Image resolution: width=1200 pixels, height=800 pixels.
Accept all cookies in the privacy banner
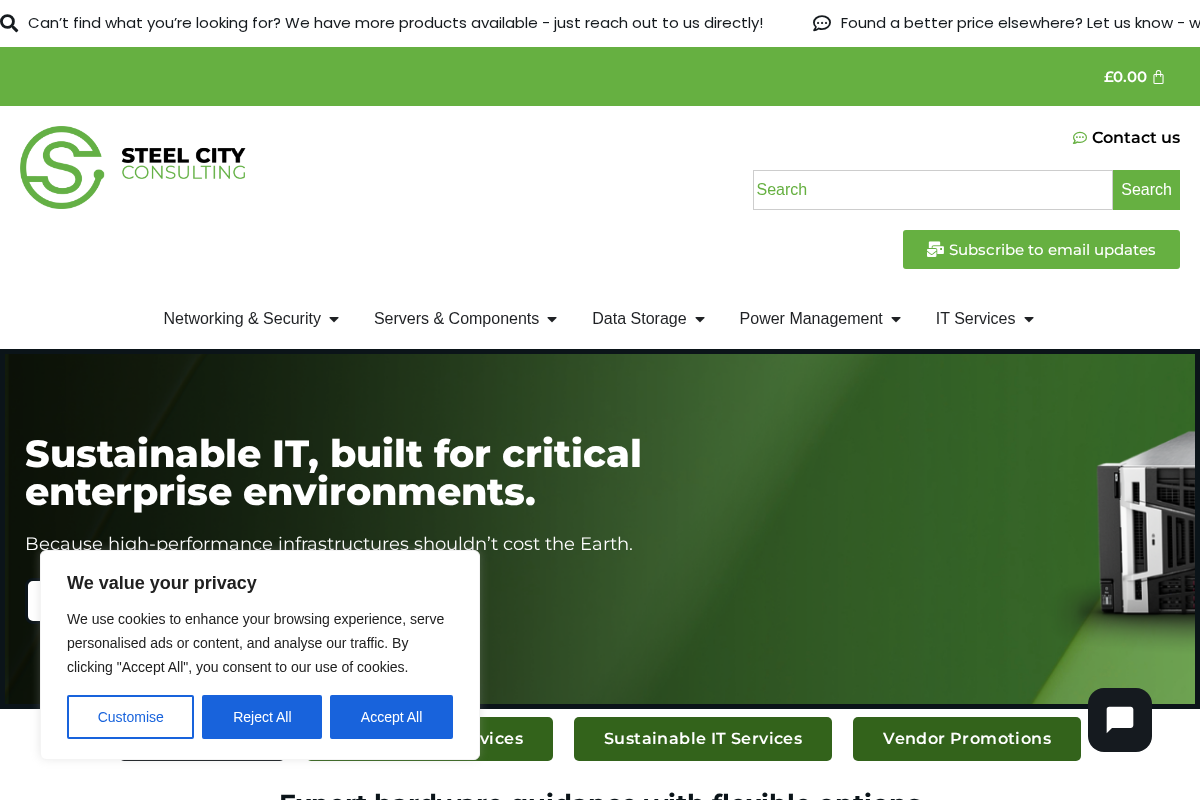coord(391,717)
